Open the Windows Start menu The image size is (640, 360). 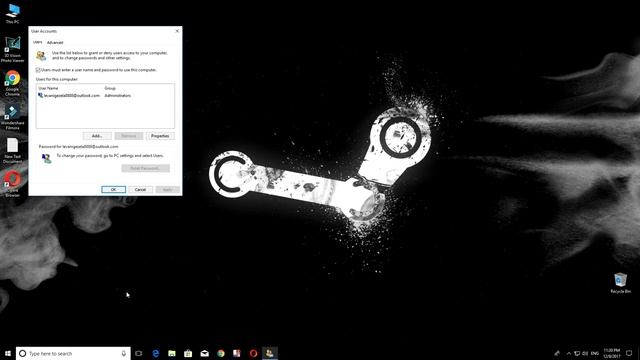[x=8, y=353]
